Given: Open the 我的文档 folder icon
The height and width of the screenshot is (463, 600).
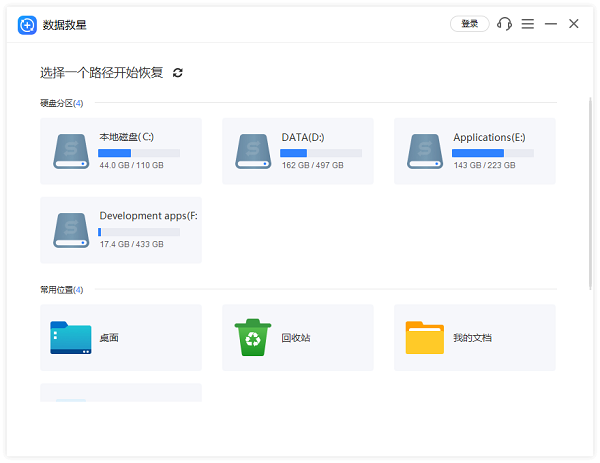Looking at the screenshot, I should [425, 338].
